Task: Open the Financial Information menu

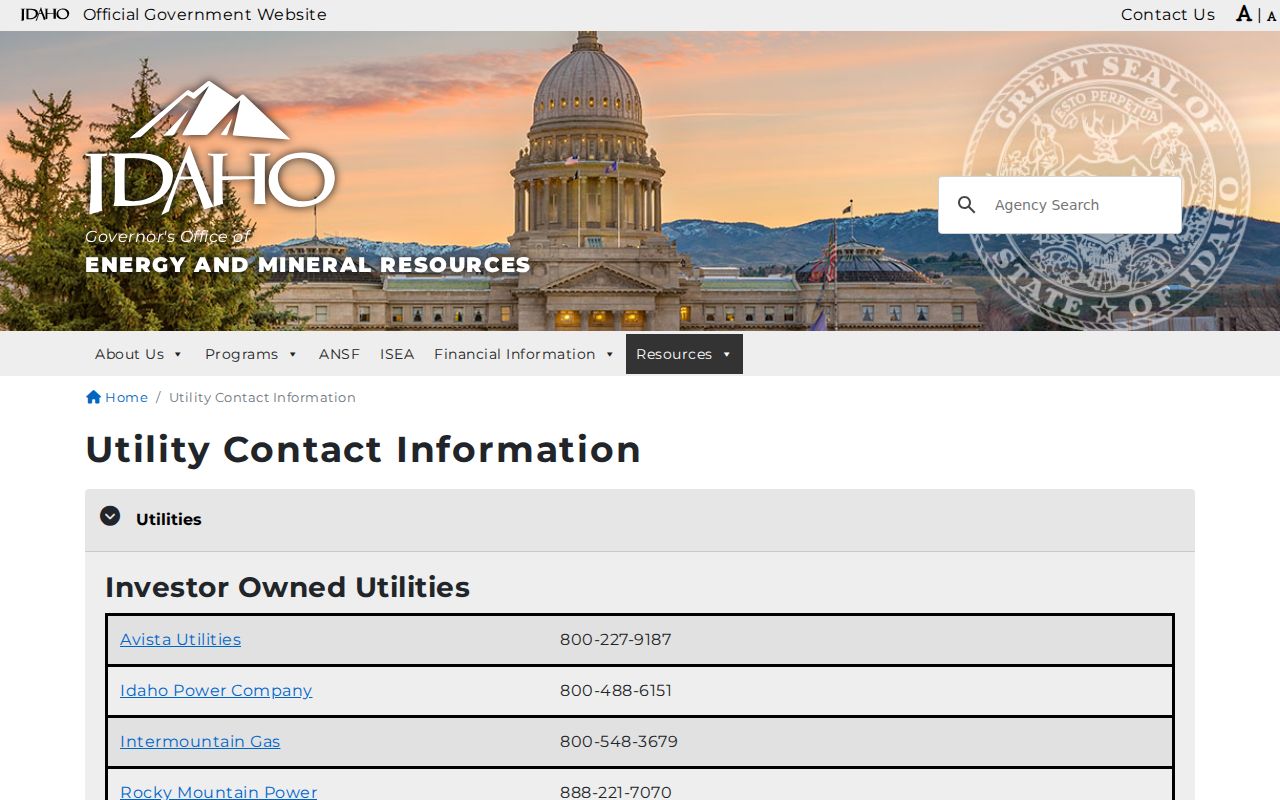Action: [524, 354]
